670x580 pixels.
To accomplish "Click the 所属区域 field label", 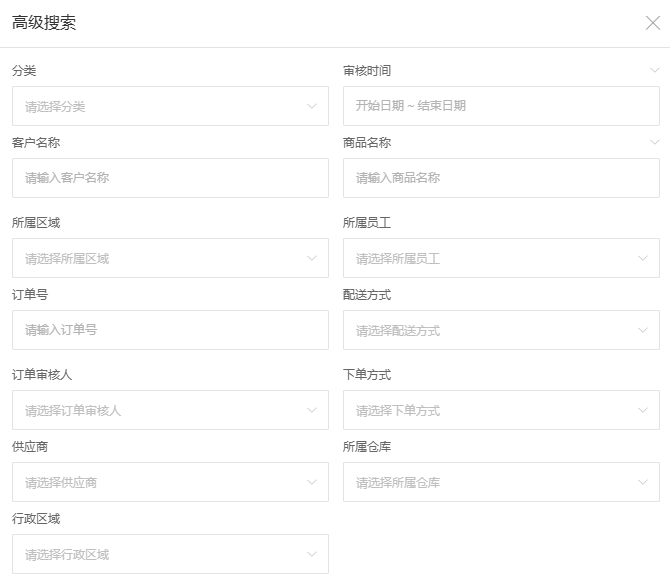I will pyautogui.click(x=36, y=223).
